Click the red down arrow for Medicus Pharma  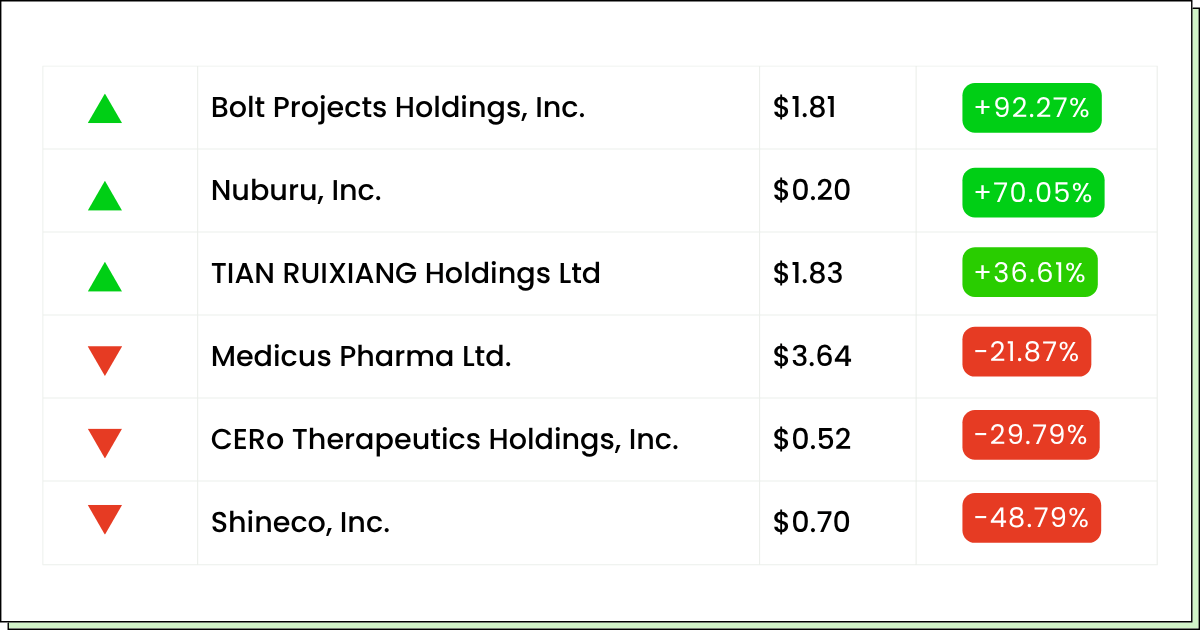(x=105, y=360)
